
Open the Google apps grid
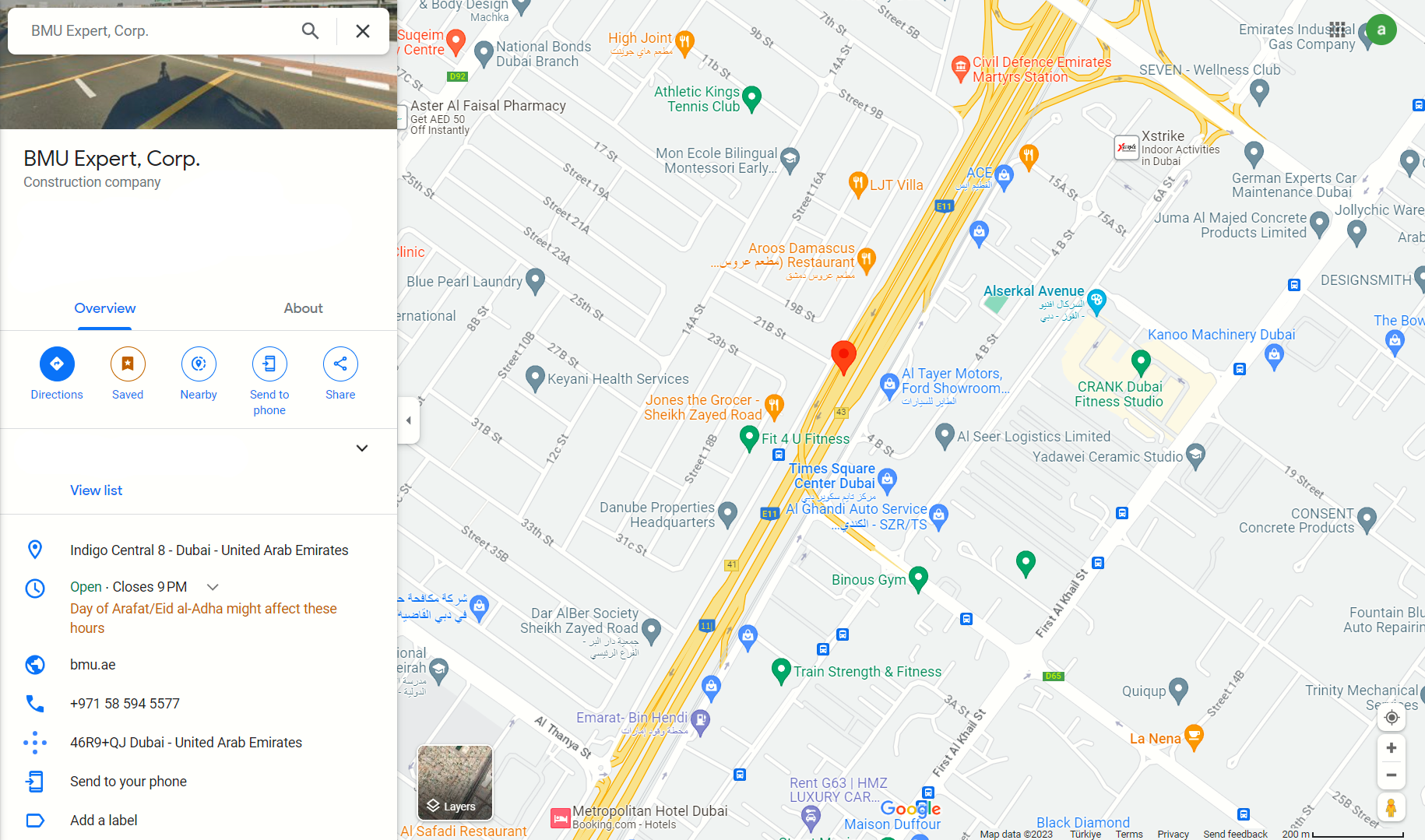1338,30
